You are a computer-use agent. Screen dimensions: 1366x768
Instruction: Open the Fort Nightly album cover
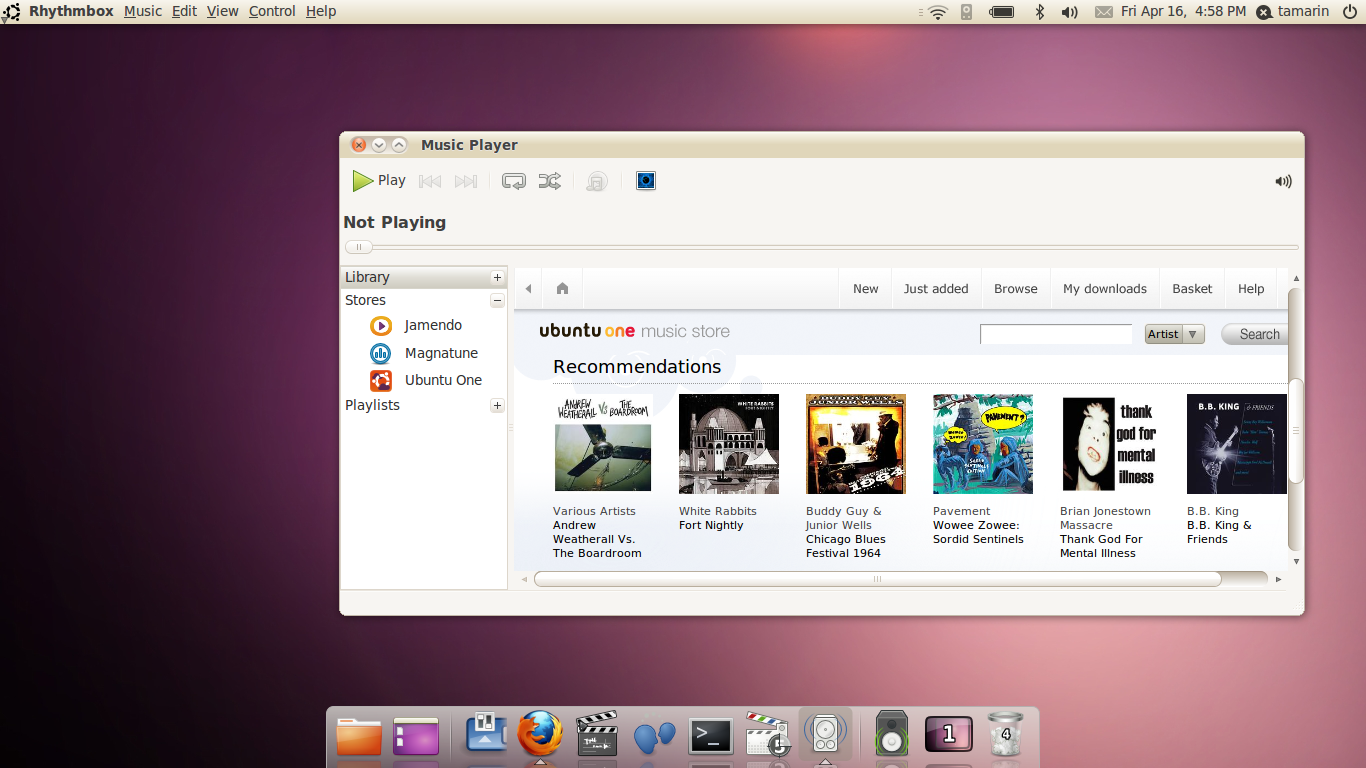point(729,444)
